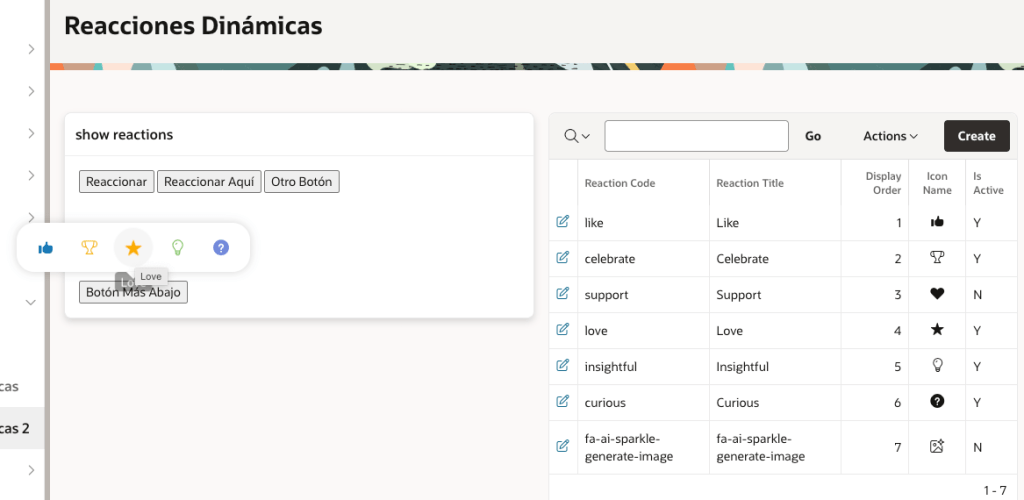Click edit pencil for 'curious' row
1024x500 pixels.
563,402
